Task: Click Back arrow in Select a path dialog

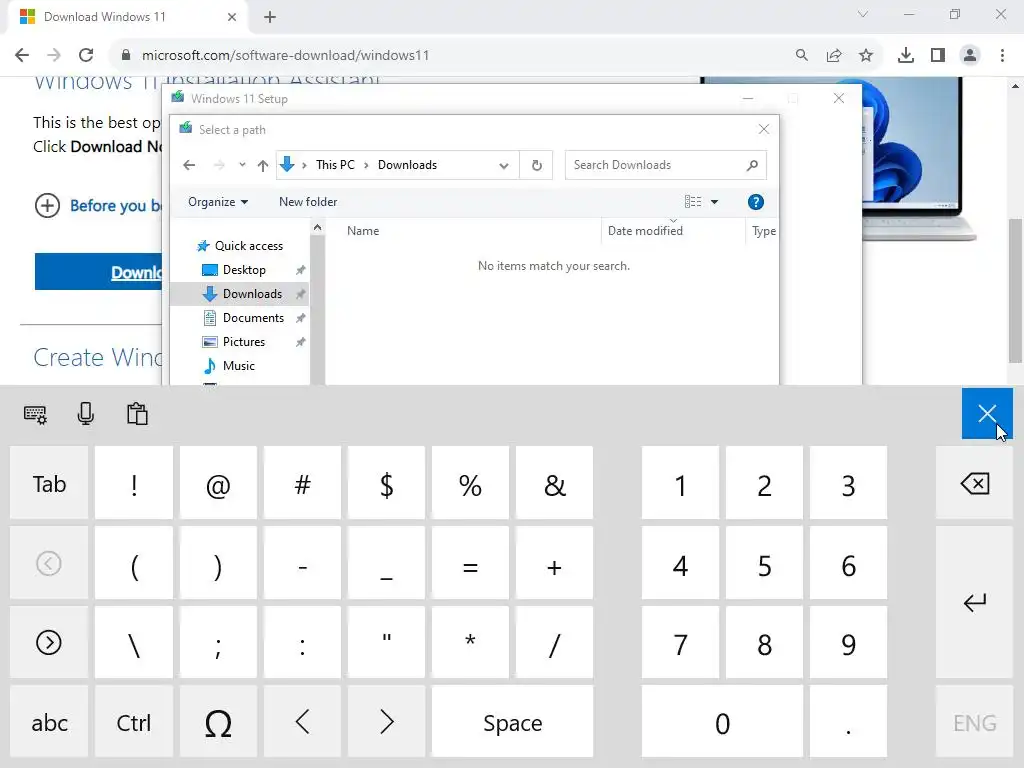Action: tap(189, 165)
